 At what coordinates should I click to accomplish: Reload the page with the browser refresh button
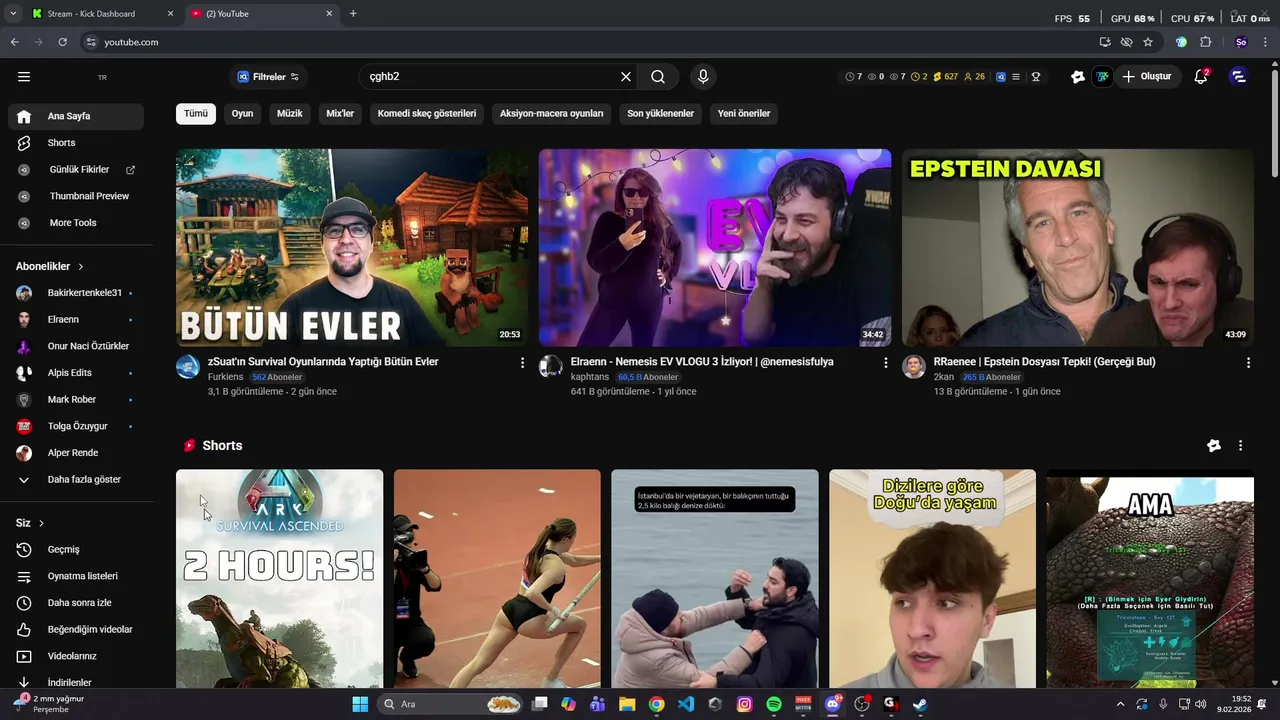click(x=62, y=42)
